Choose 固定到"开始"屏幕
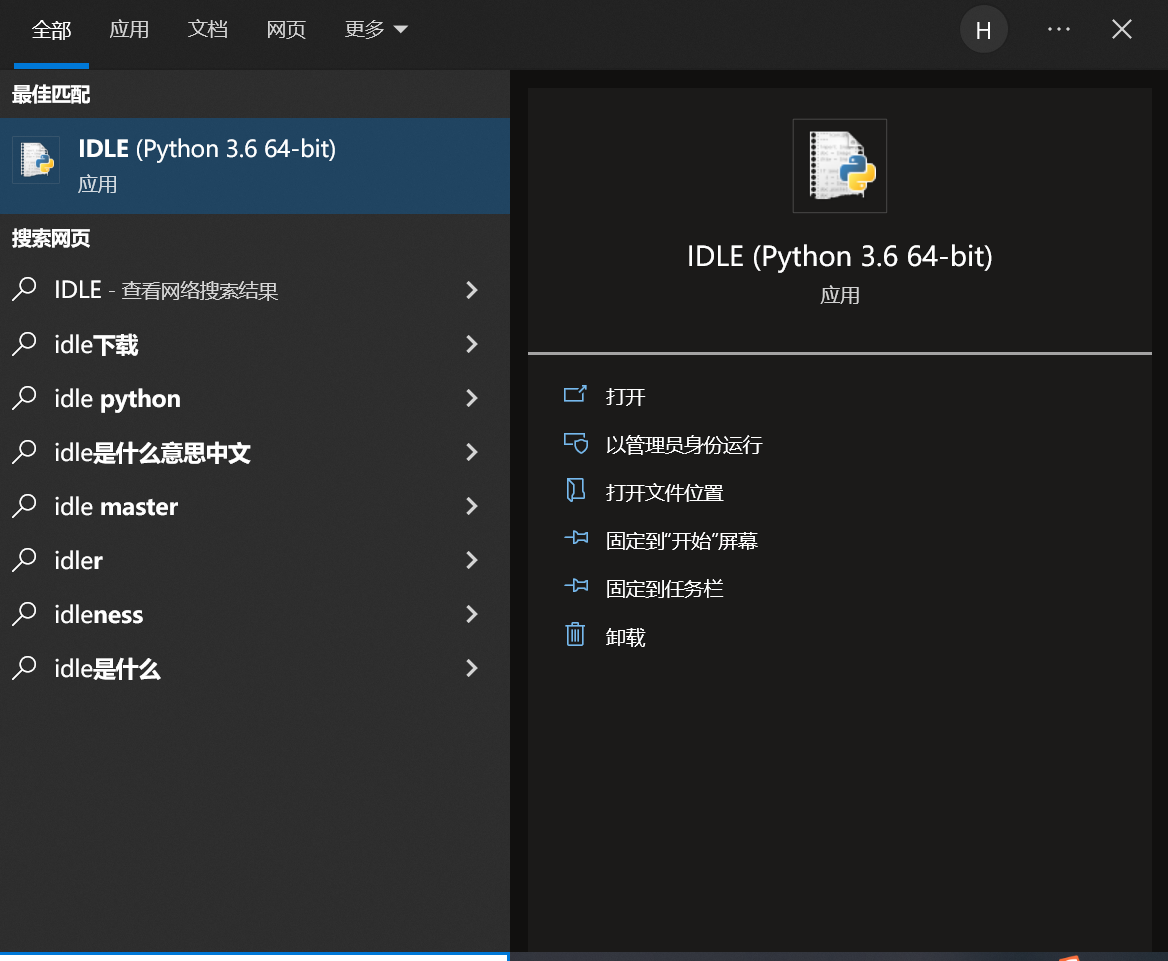This screenshot has height=961, width=1168. pos(682,541)
